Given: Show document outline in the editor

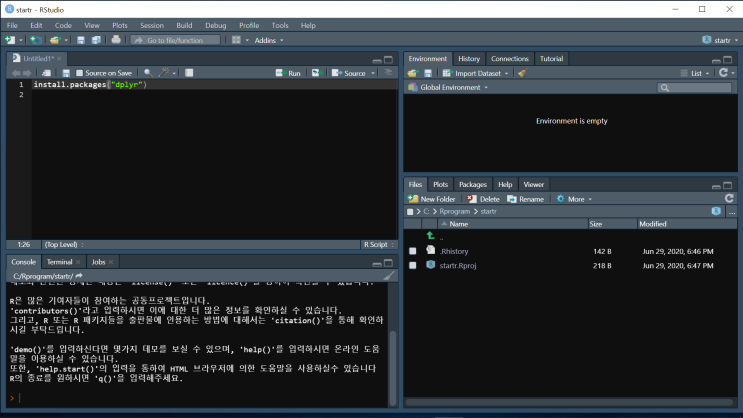Looking at the screenshot, I should tap(388, 73).
